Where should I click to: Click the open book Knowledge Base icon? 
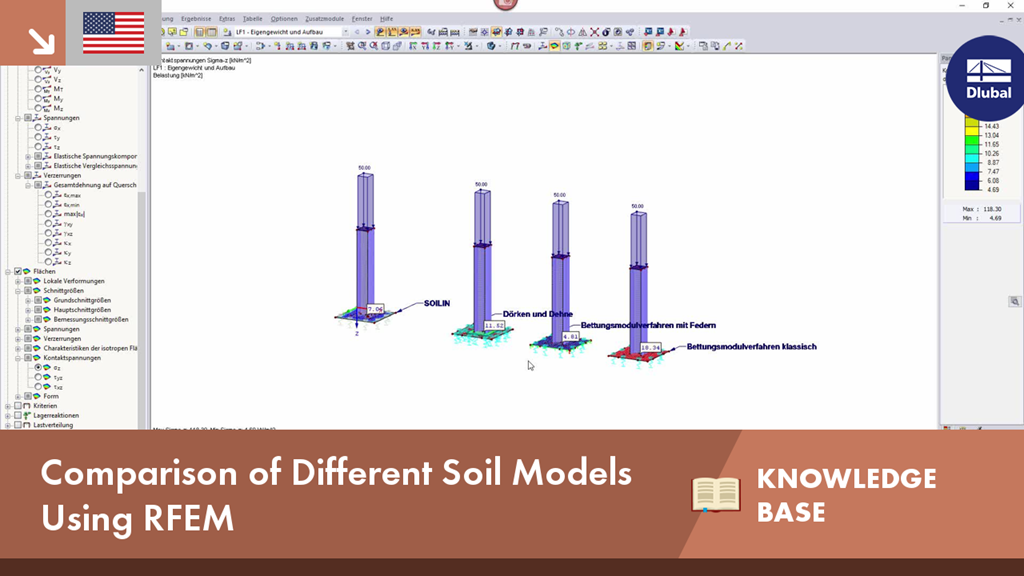click(716, 494)
